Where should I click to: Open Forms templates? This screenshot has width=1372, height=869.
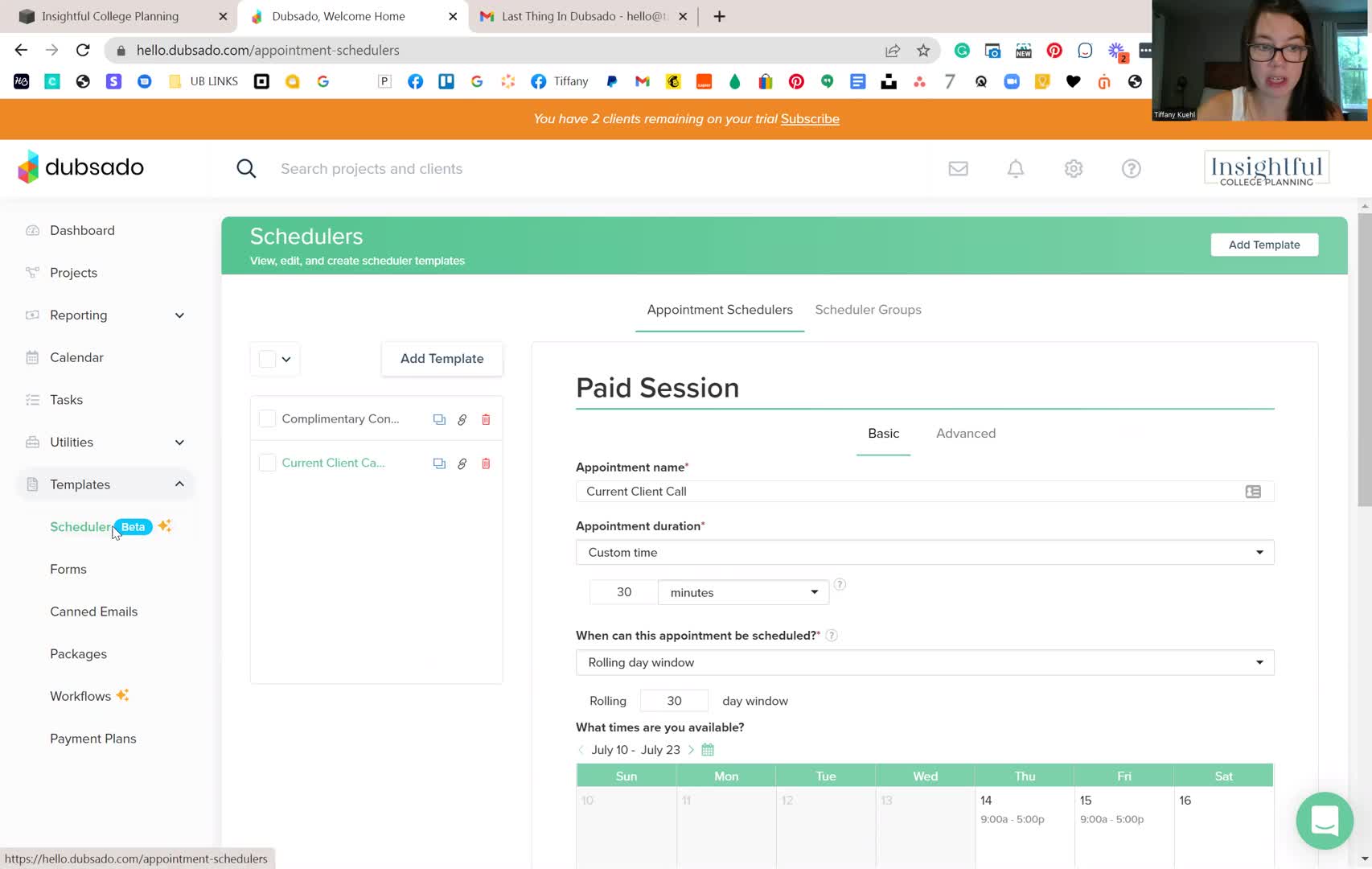point(68,569)
